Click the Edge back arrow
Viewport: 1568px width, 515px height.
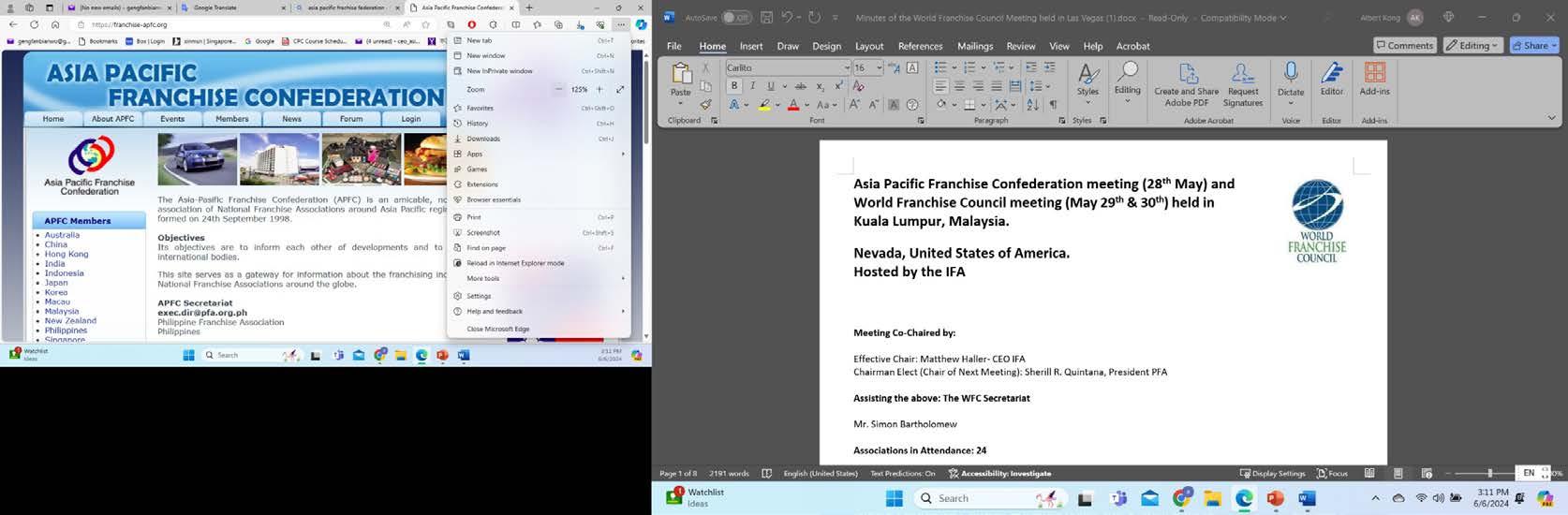(13, 24)
